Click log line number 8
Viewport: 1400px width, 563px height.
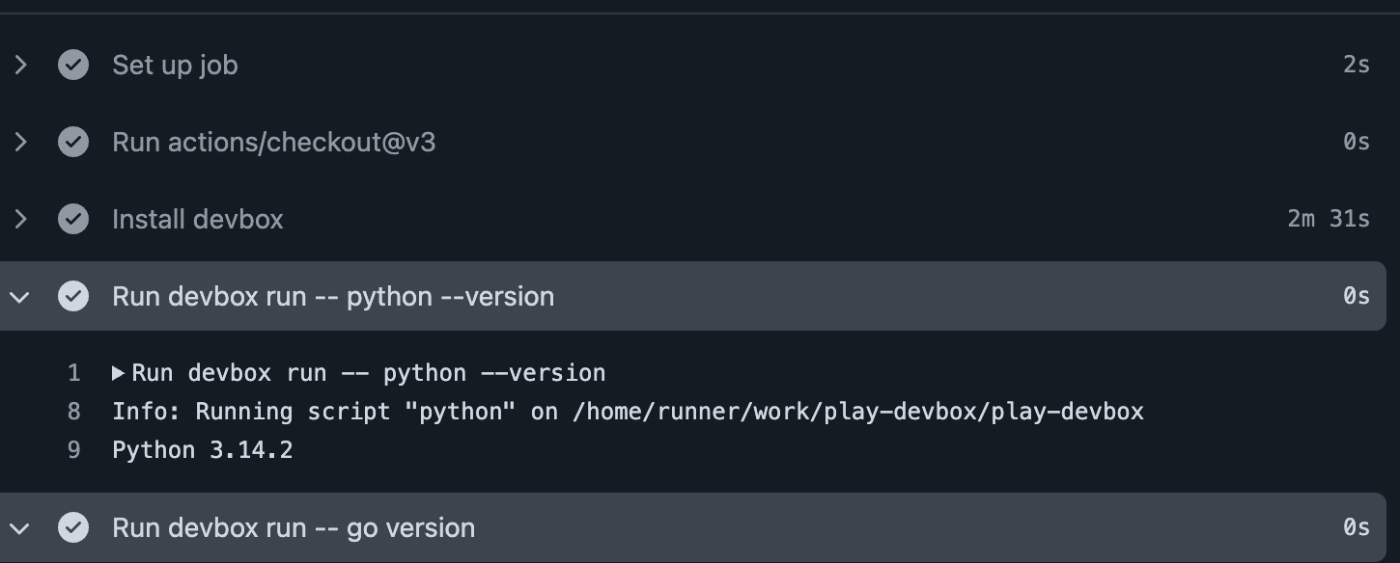[x=74, y=411]
